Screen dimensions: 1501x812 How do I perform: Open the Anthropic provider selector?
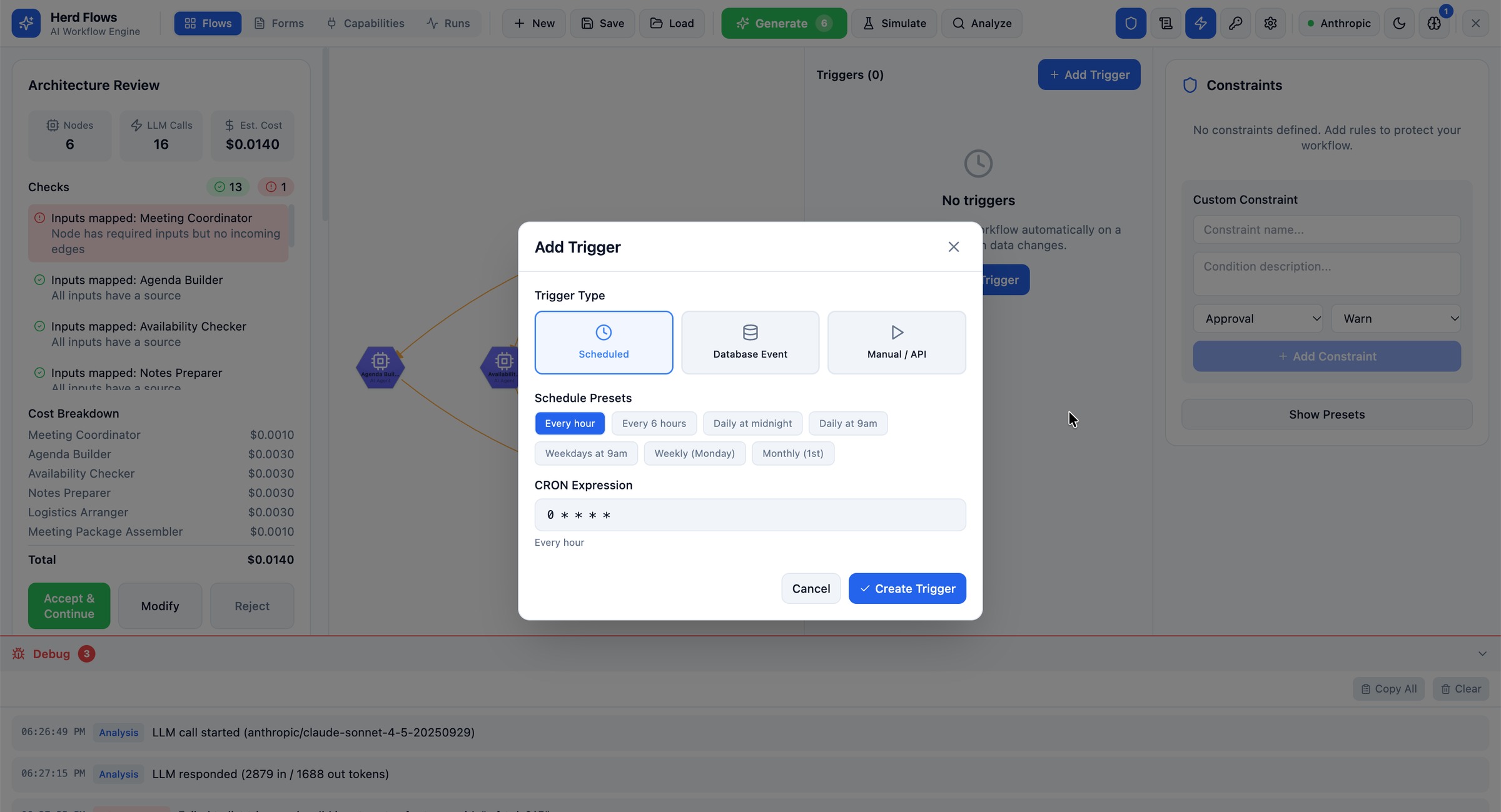click(x=1338, y=23)
